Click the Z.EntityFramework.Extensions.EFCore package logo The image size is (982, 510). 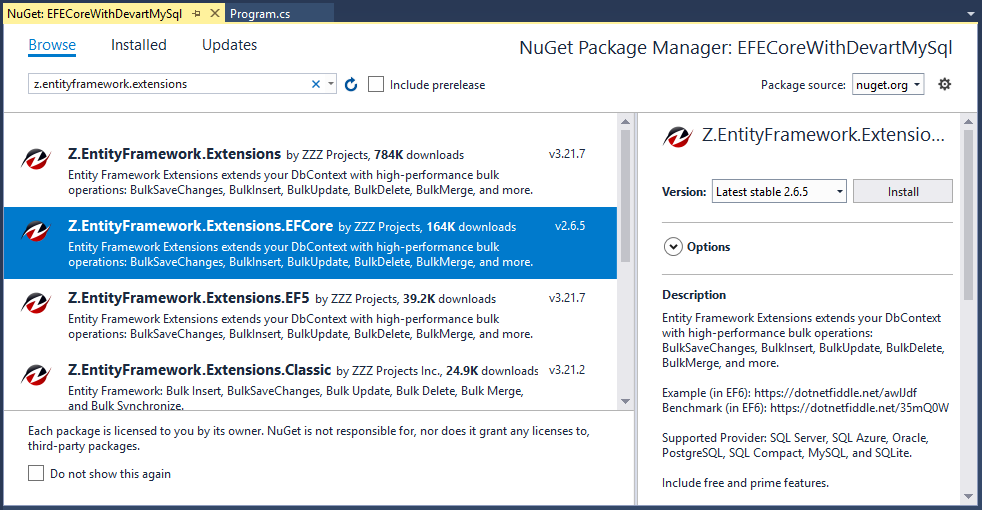35,231
